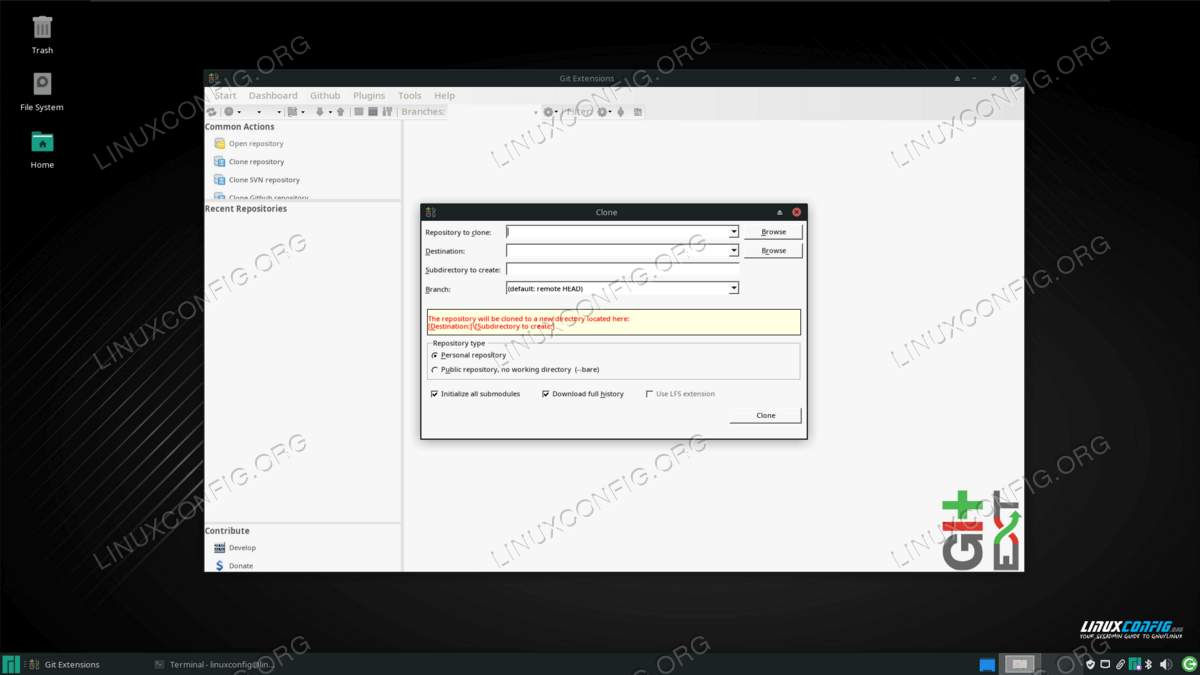Expand the Destination dropdown arrow

tap(734, 251)
